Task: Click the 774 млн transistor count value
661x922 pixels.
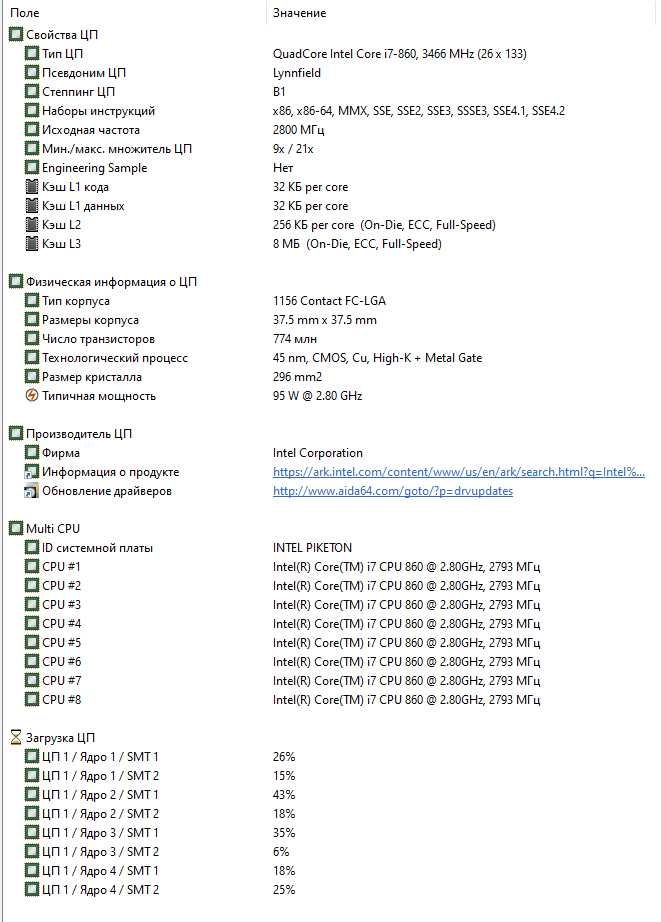Action: [295, 339]
